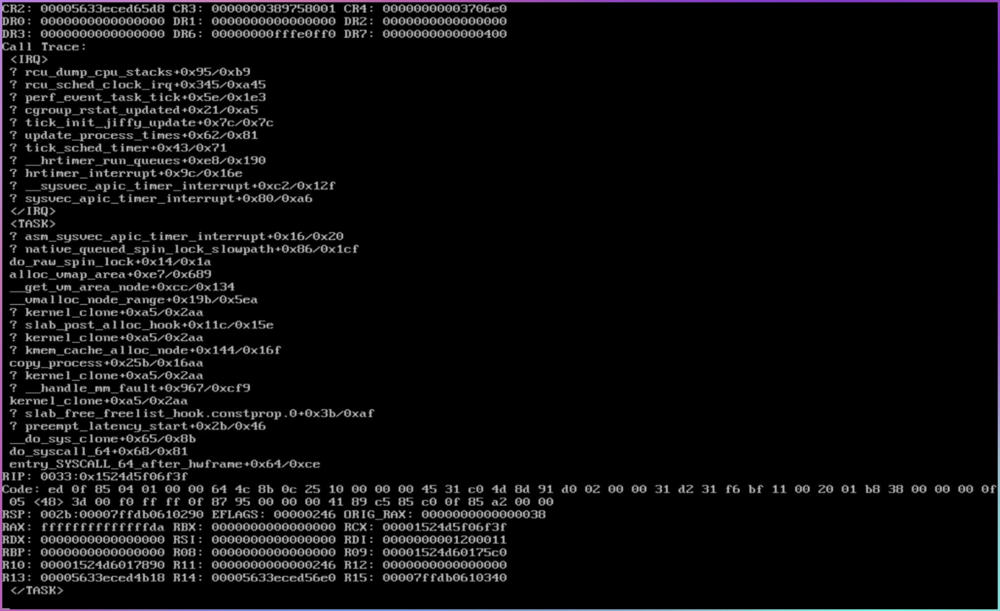Screen dimensions: 1000x611
Task: Select the R10 value '00001524d6017890'
Action: pyautogui.click(x=103, y=565)
